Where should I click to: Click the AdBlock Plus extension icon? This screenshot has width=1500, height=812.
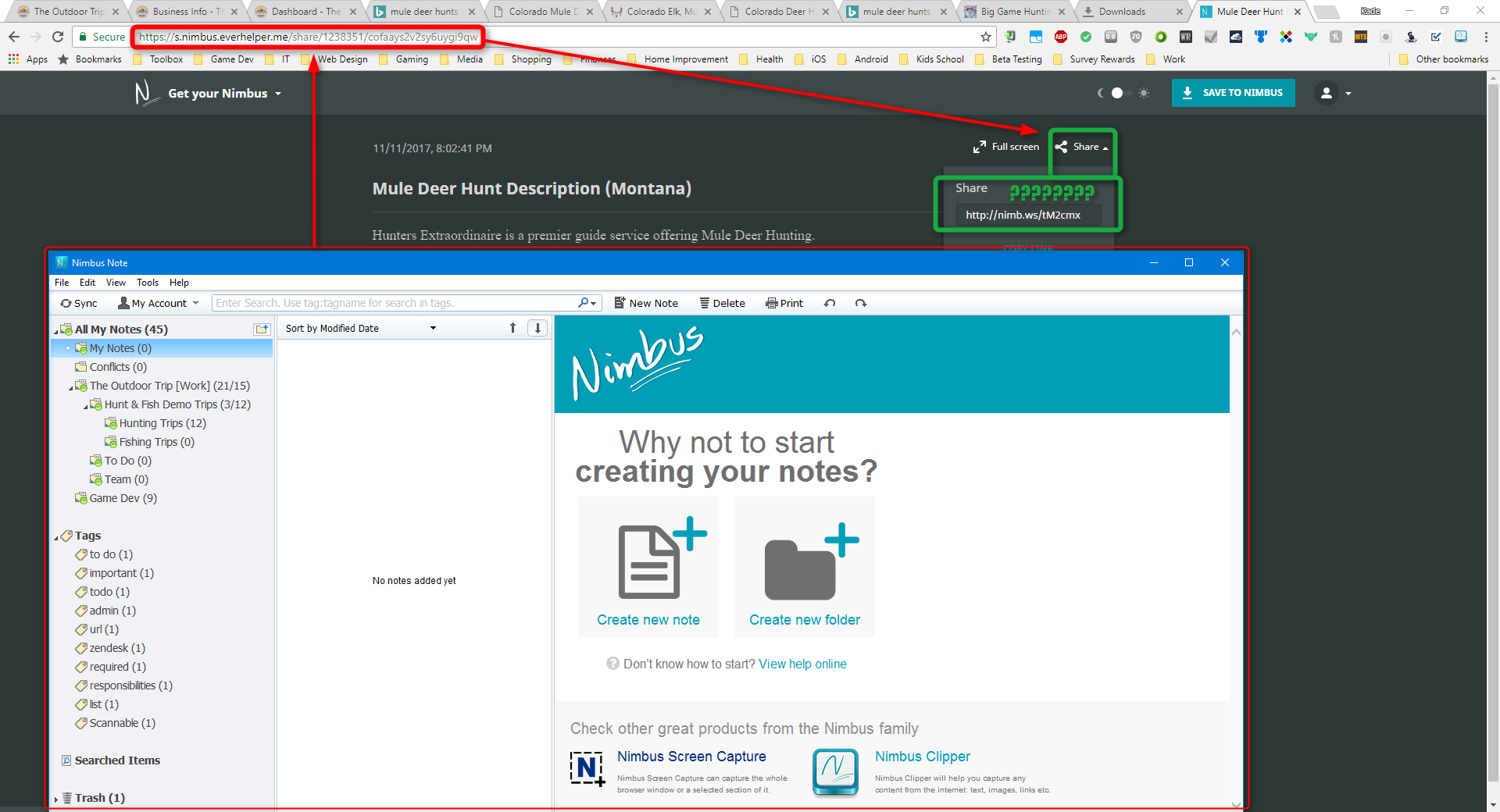point(1061,37)
